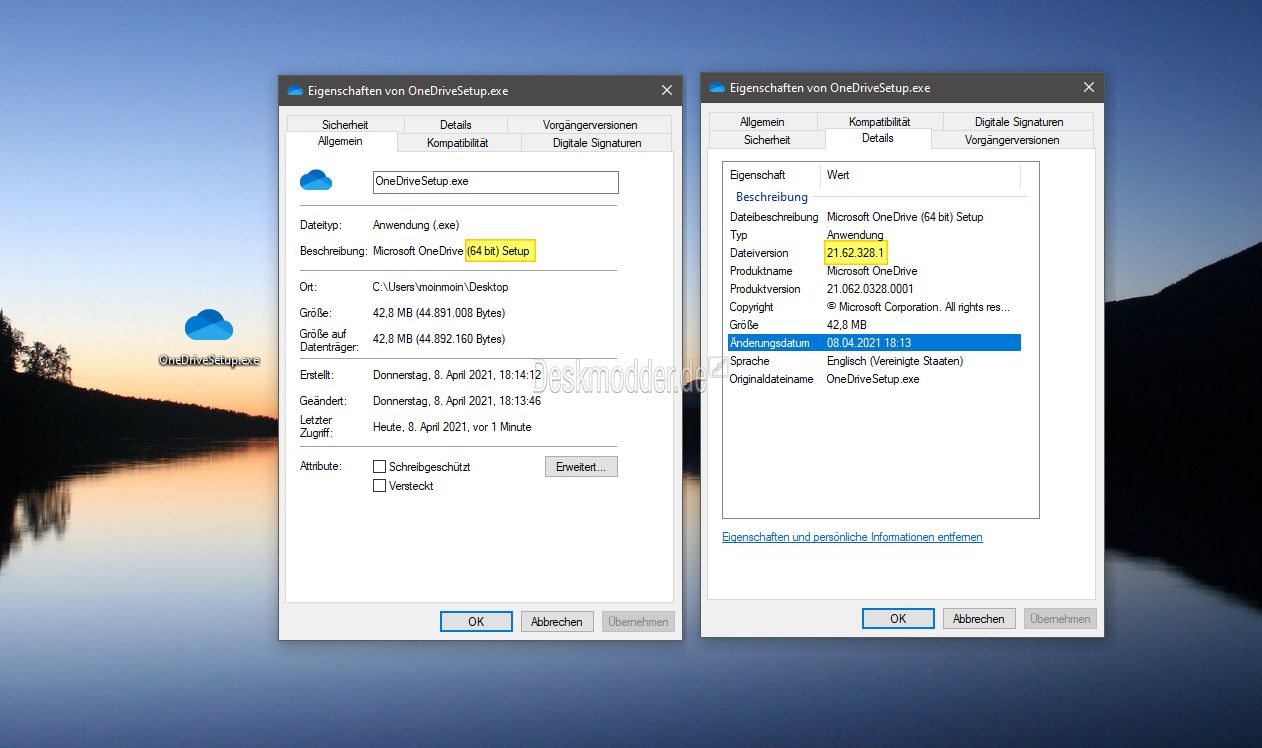
Task: Switch to Sicherheit tab in the right dialog
Action: click(x=767, y=140)
